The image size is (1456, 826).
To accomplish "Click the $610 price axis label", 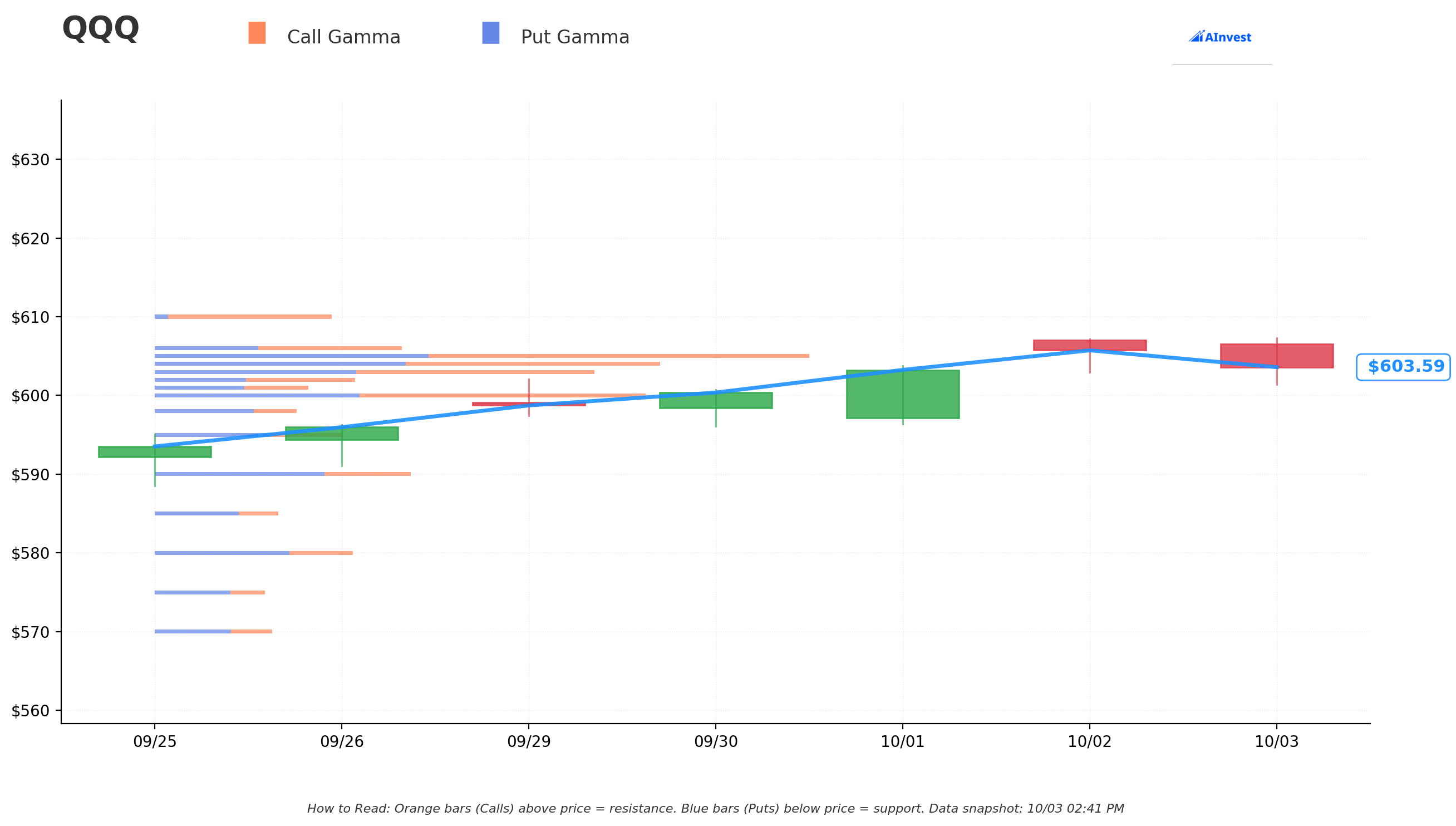I will tap(31, 317).
